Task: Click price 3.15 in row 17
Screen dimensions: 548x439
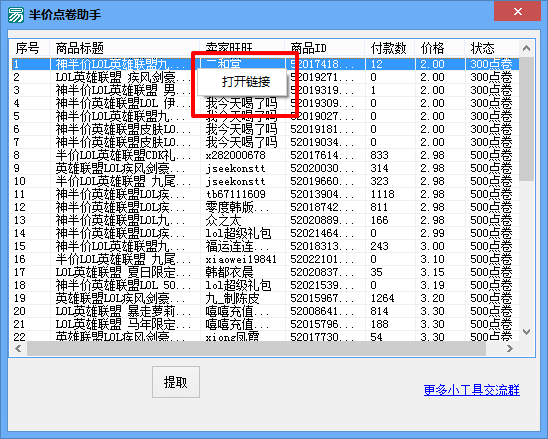Action: point(432,272)
